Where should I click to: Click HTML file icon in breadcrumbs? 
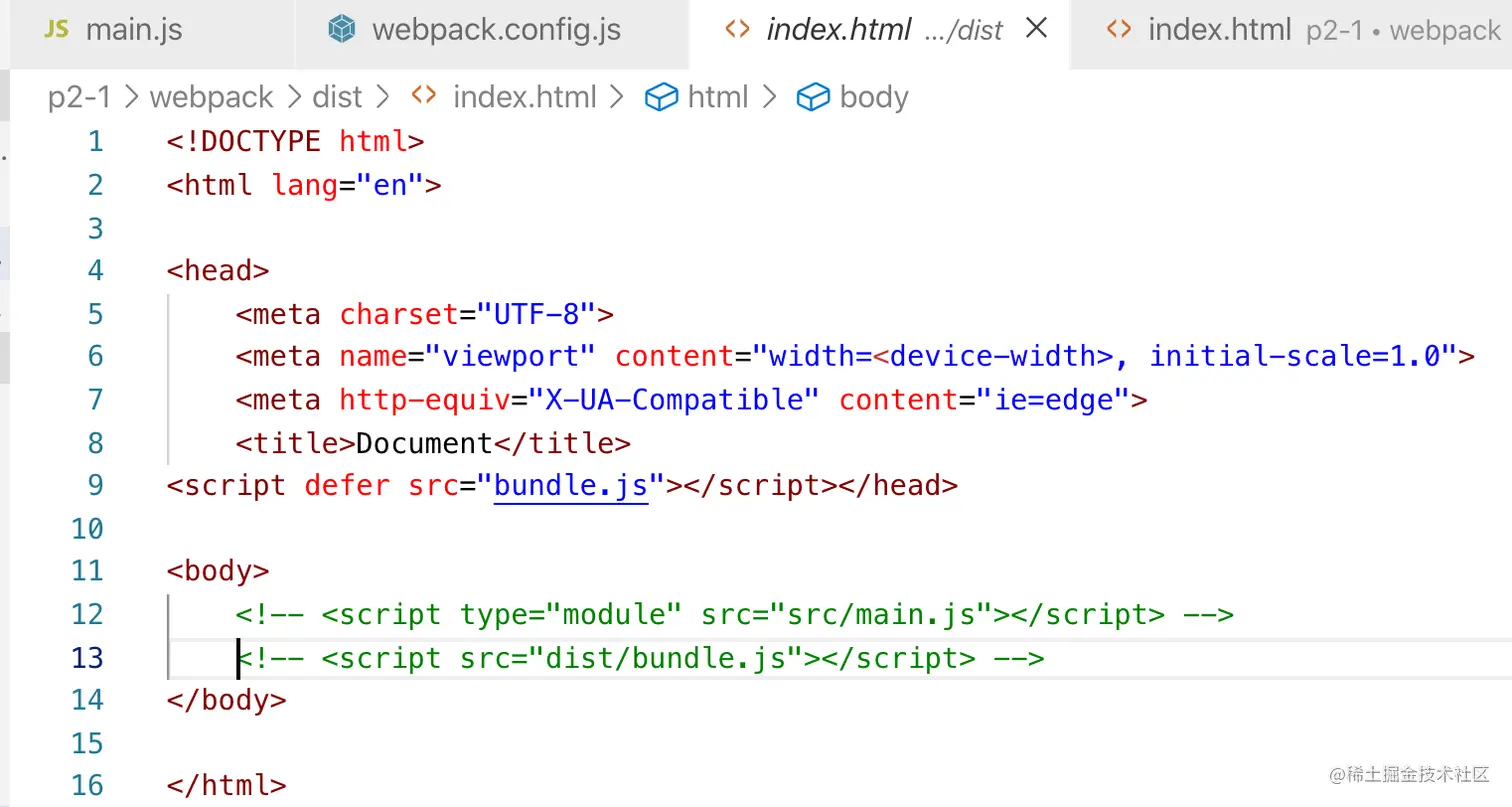click(x=424, y=97)
